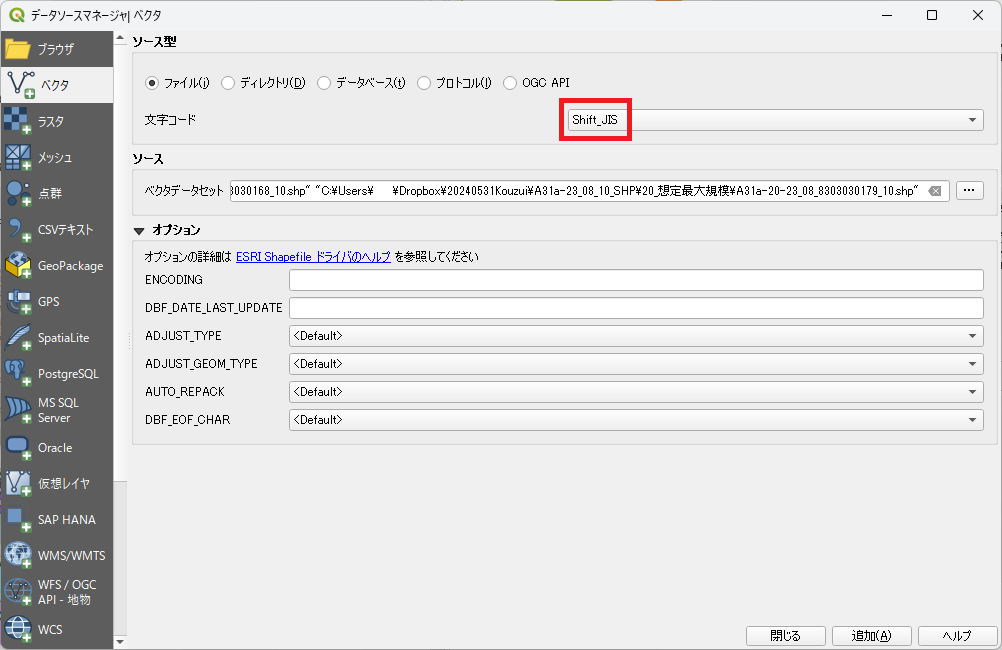Open the WMS/WMTS globe icon
1002x650 pixels.
[18, 555]
